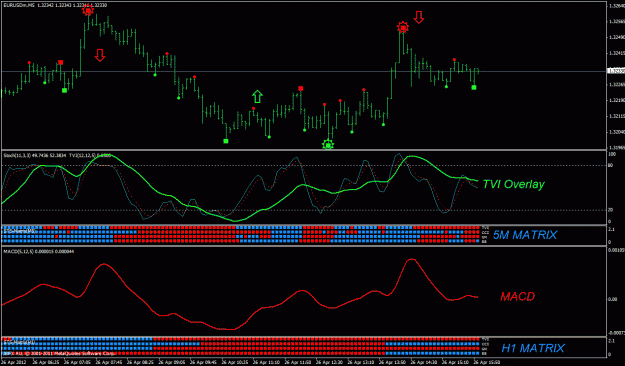Click the 80 level on stochastic scale
Viewport: 625px width, 366px height.
611,165
